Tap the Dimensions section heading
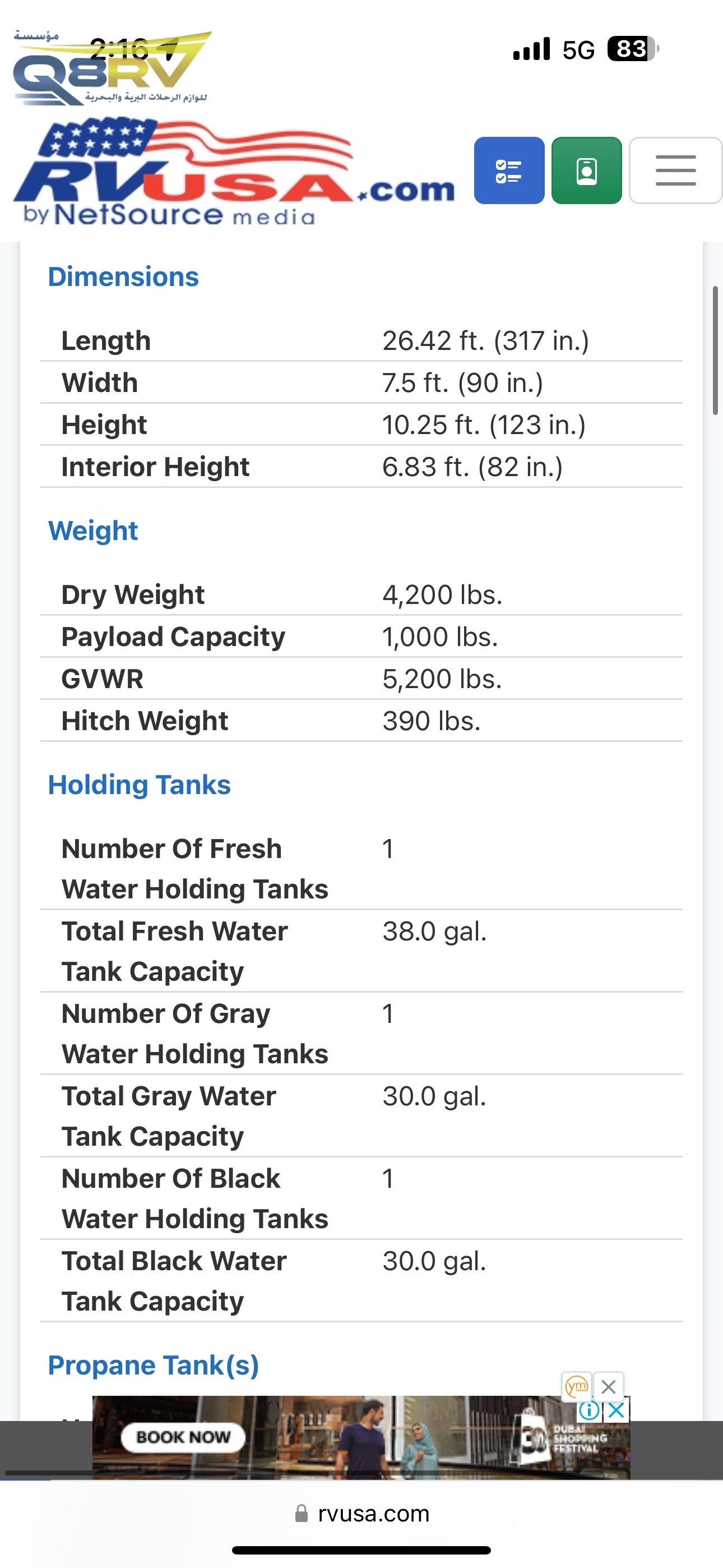Screen dimensions: 723x1568 (123, 277)
